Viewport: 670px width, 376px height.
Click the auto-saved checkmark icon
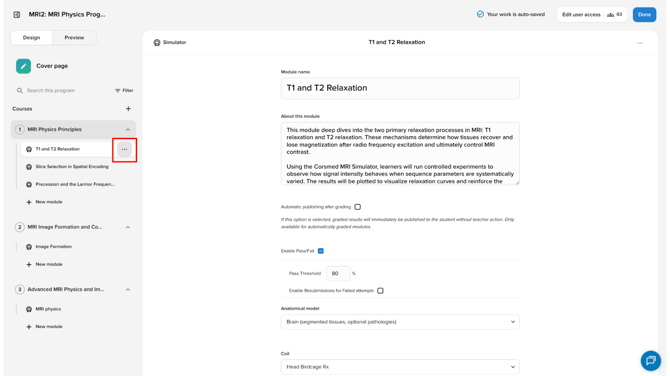click(x=480, y=14)
